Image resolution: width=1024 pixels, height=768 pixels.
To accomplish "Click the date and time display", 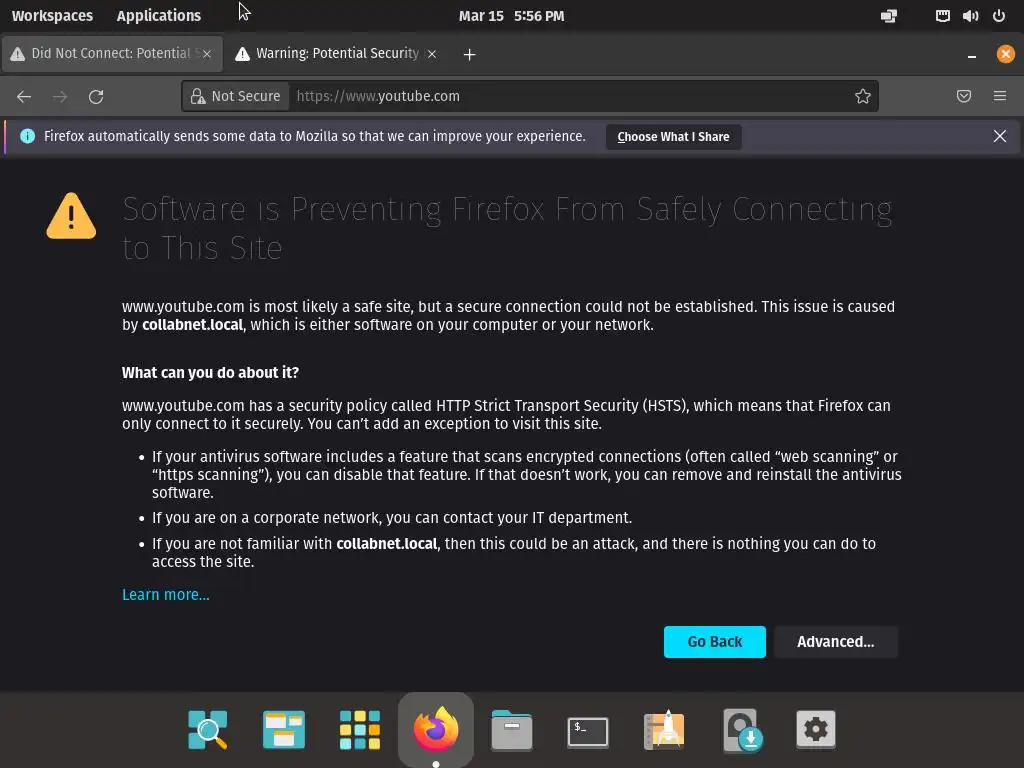I will [511, 16].
